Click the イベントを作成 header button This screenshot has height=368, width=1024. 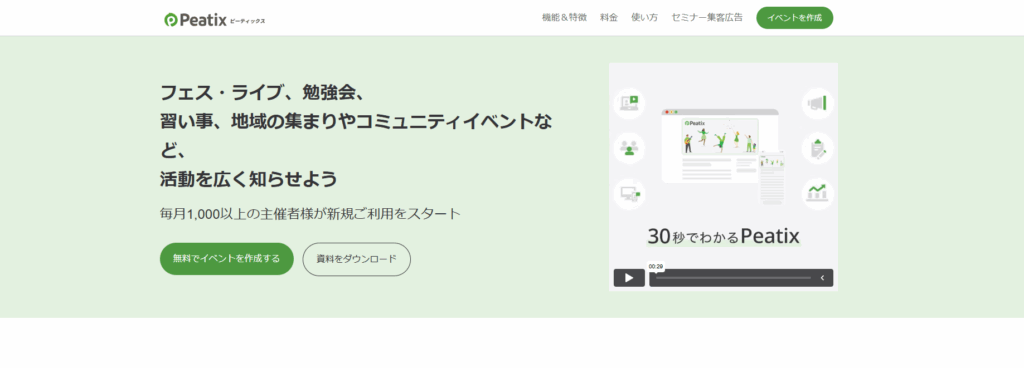coord(795,18)
